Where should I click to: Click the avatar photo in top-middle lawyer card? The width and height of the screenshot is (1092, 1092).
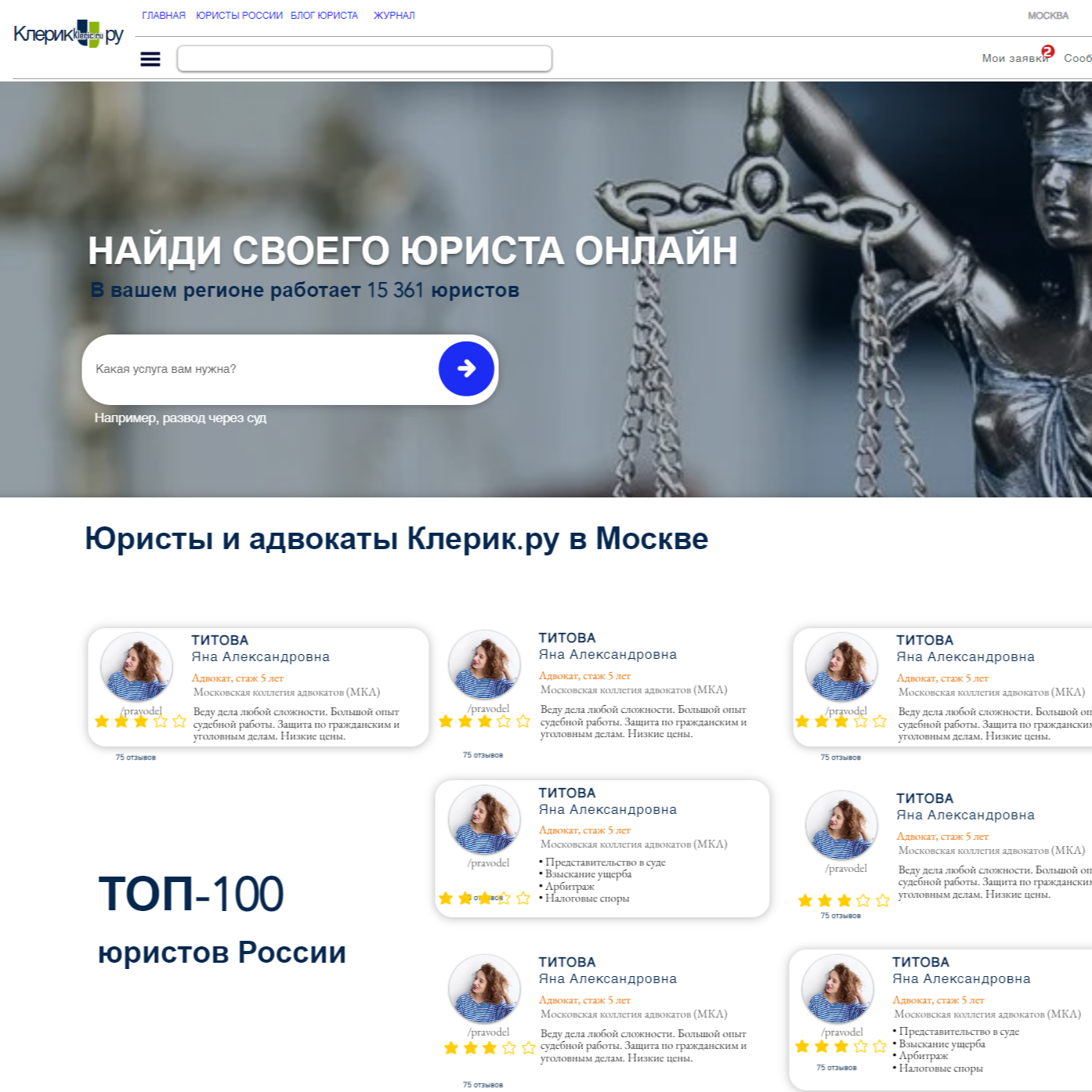[x=484, y=665]
